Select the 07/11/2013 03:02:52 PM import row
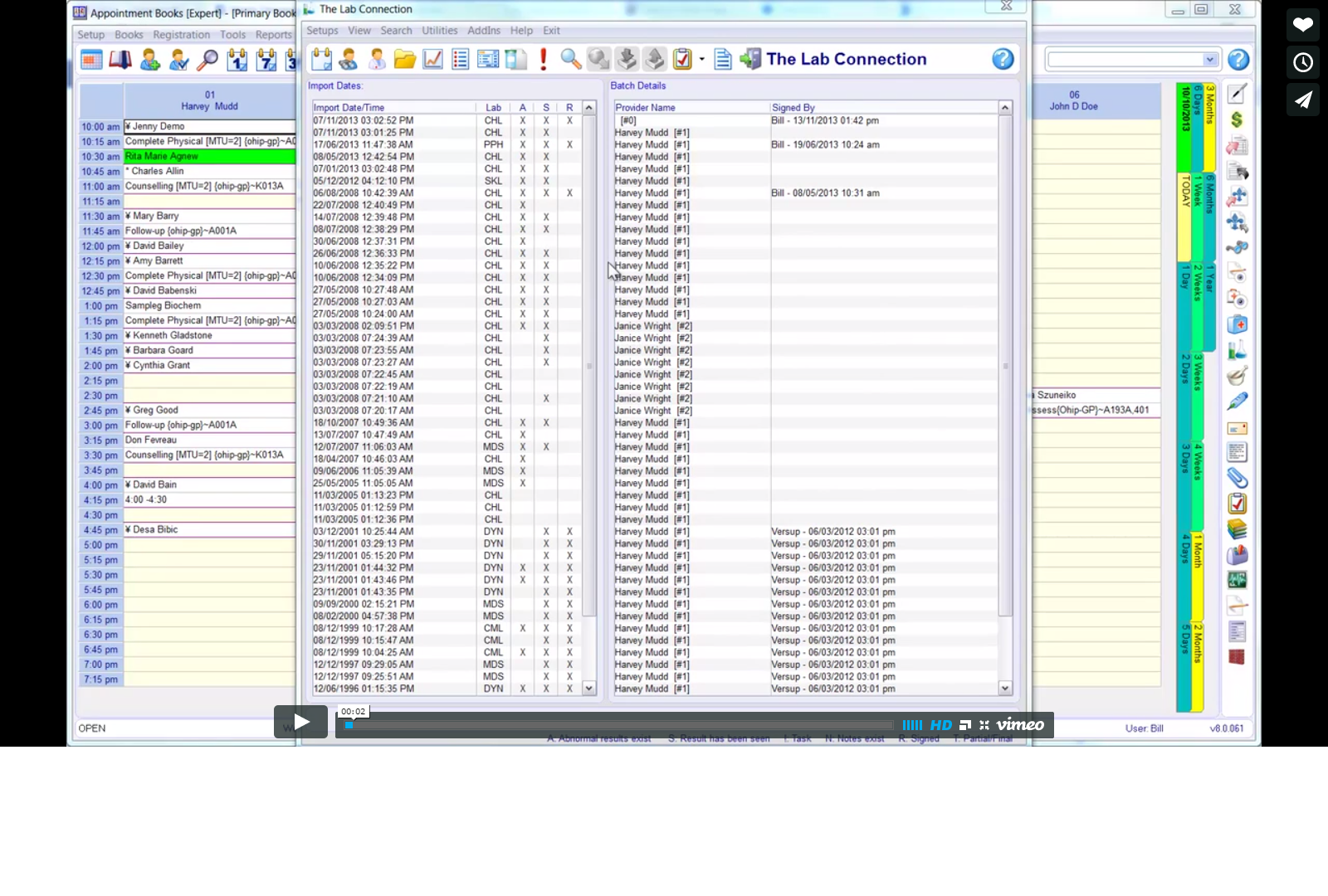The width and height of the screenshot is (1328, 896). click(x=447, y=120)
